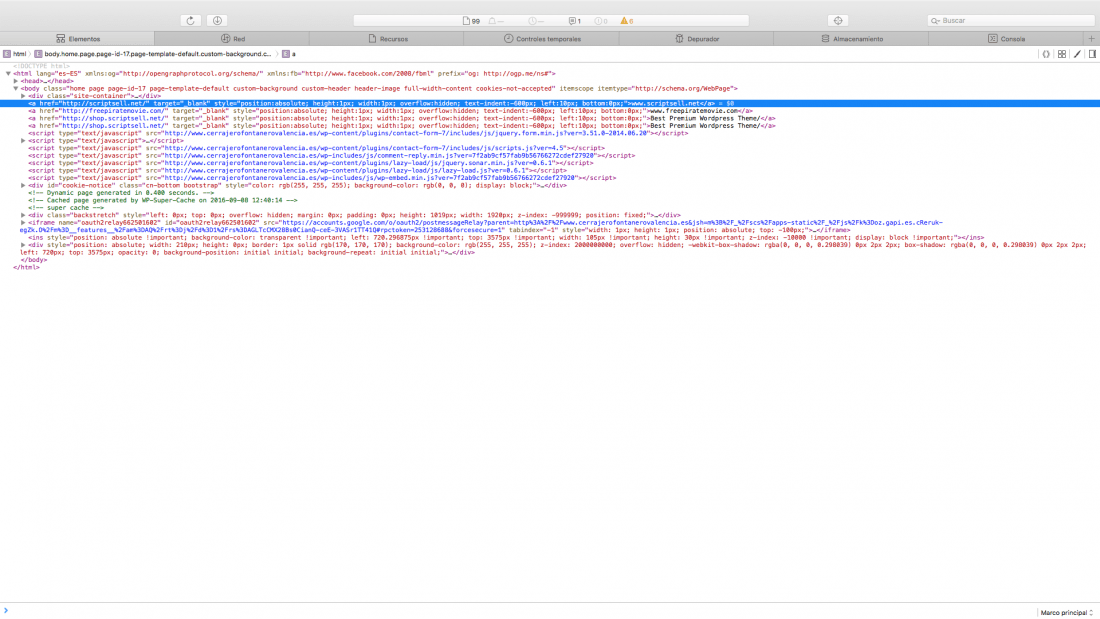Click the console prompt at the bottom
Viewport: 1100px width, 619px height.
550,611
